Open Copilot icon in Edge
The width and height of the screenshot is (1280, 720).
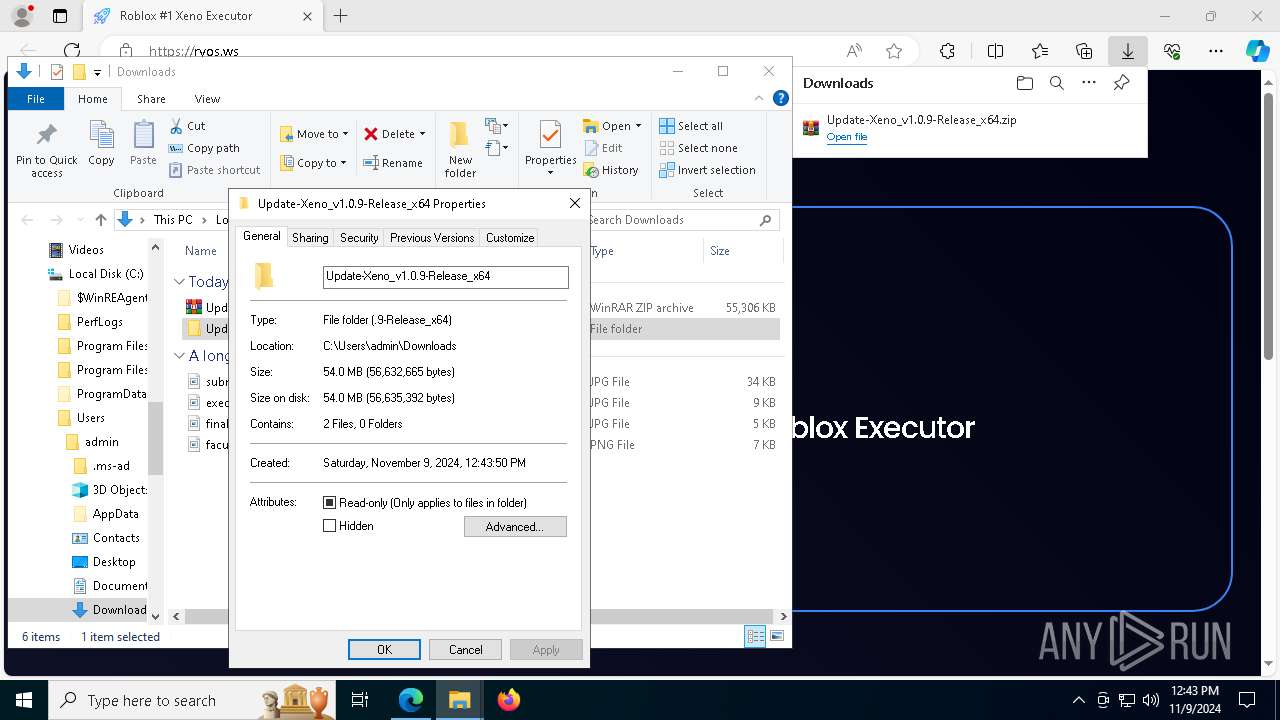[x=1257, y=51]
